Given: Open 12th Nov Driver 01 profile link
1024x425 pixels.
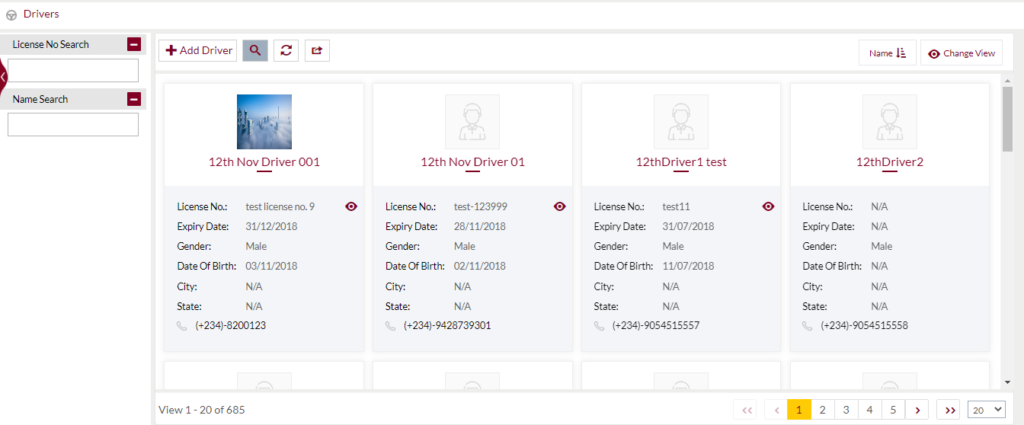Looking at the screenshot, I should [472, 162].
